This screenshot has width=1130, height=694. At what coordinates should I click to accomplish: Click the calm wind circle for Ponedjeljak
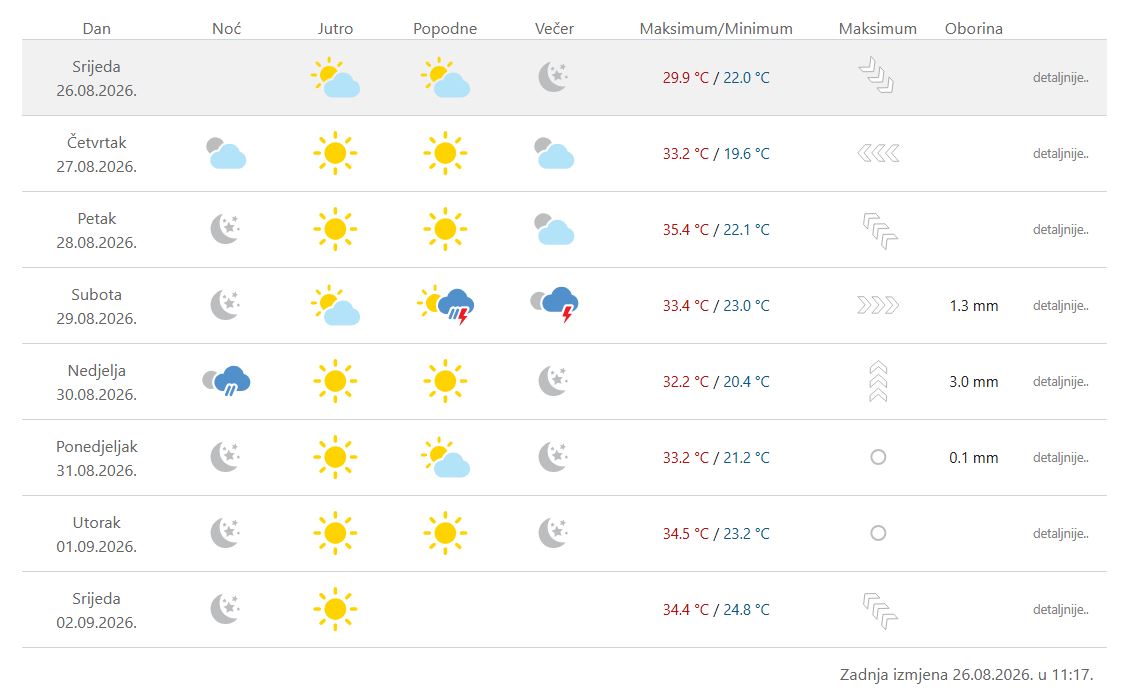[x=878, y=457]
